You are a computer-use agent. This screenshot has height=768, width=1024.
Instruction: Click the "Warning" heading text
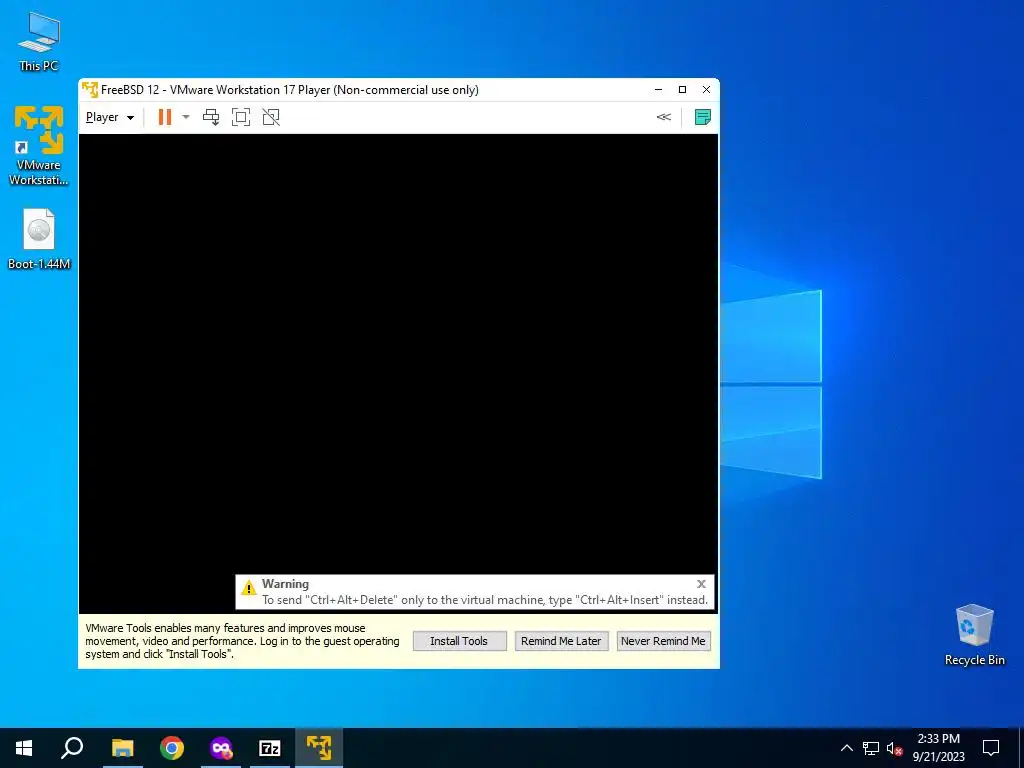coord(285,584)
